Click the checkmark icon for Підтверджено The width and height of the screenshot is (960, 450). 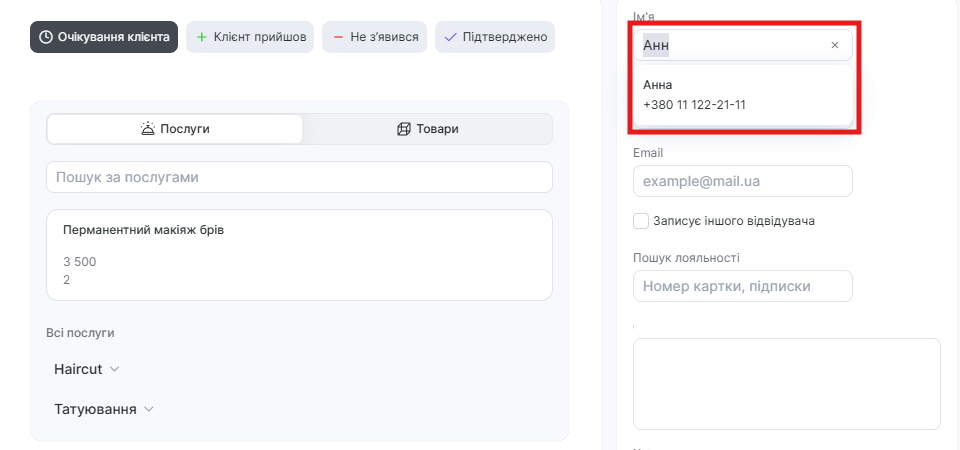(x=450, y=37)
